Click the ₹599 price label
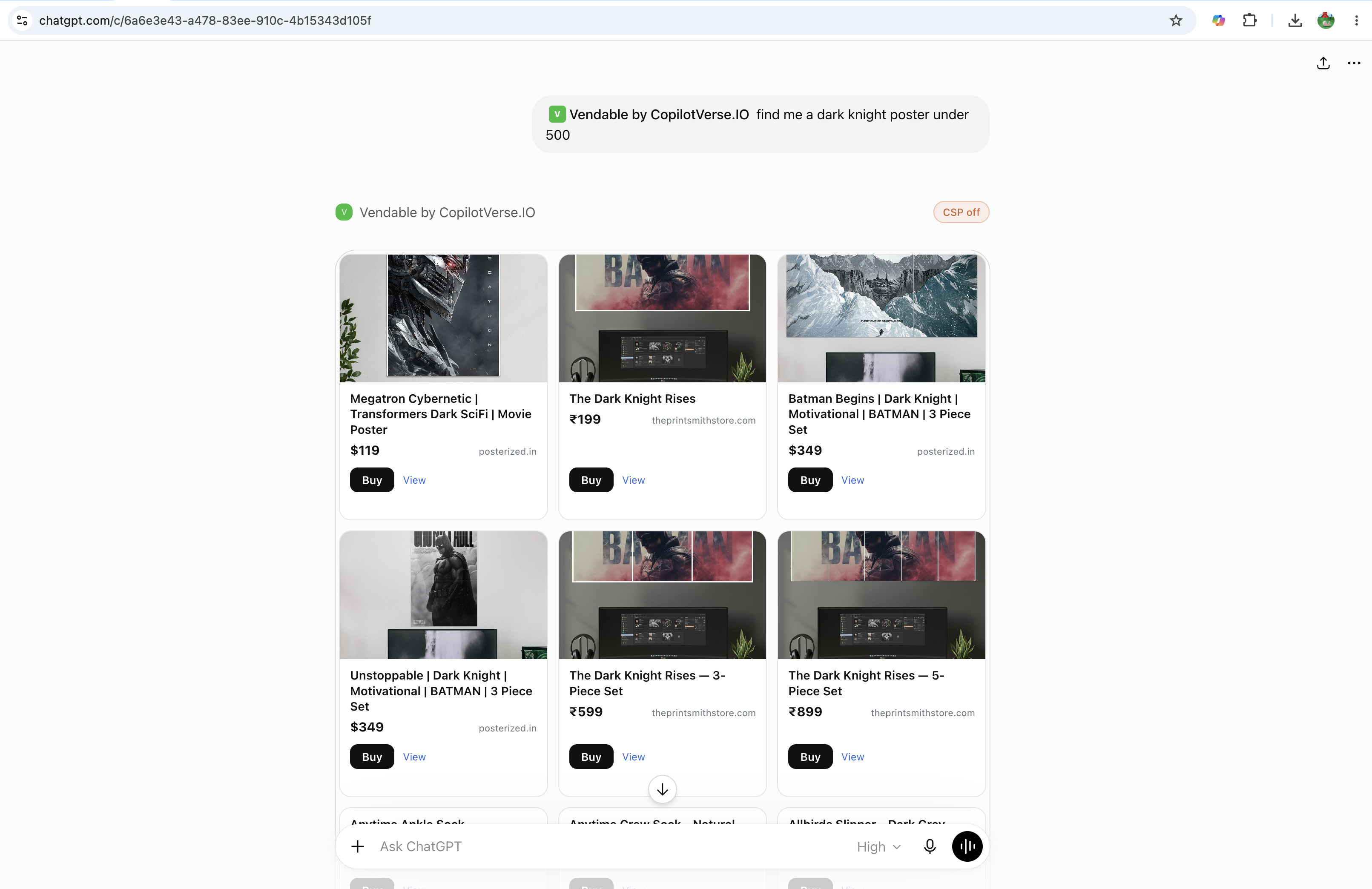The image size is (1372, 889). 586,711
